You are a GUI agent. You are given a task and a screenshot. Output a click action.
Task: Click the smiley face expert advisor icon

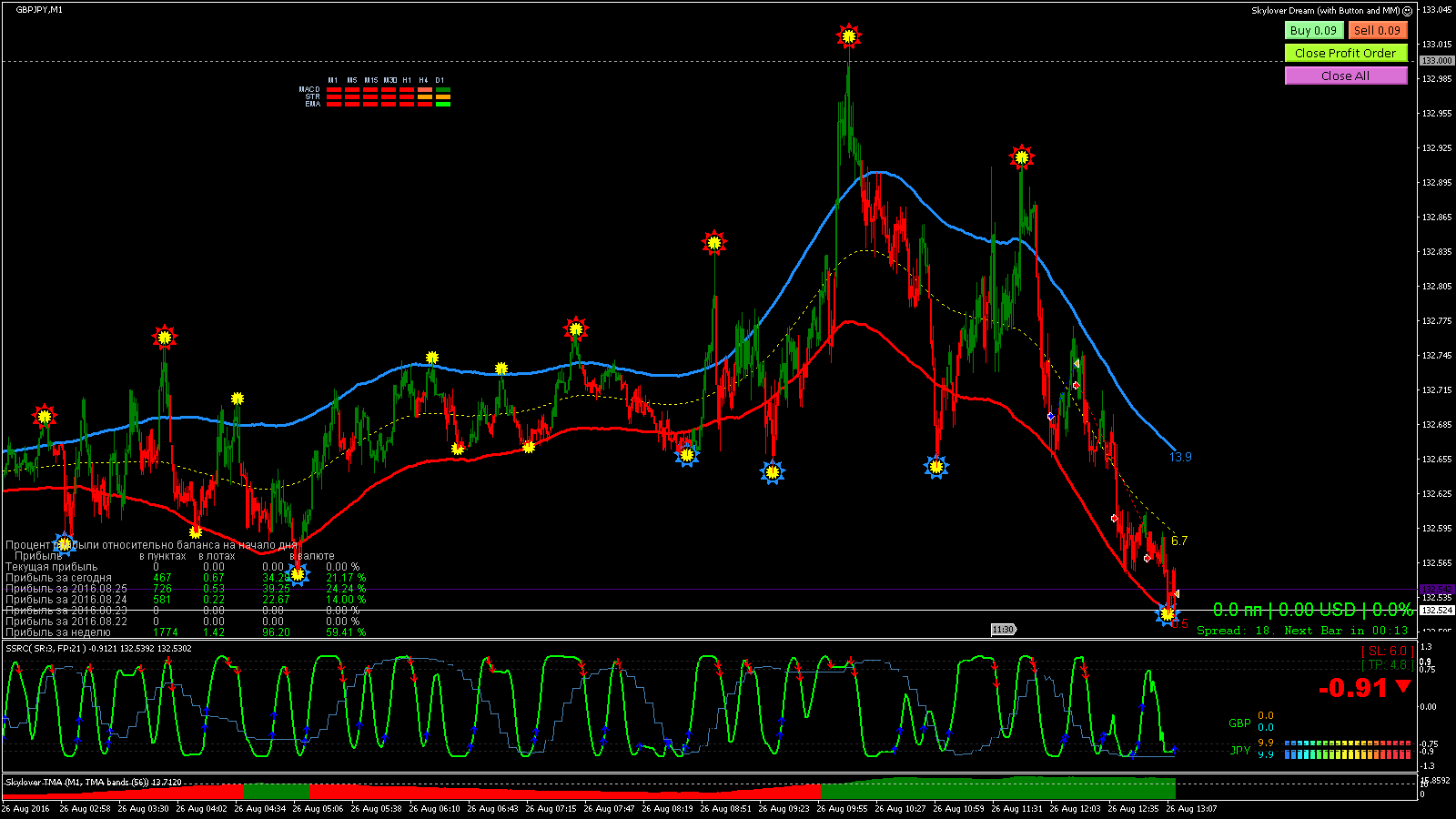click(x=1408, y=11)
